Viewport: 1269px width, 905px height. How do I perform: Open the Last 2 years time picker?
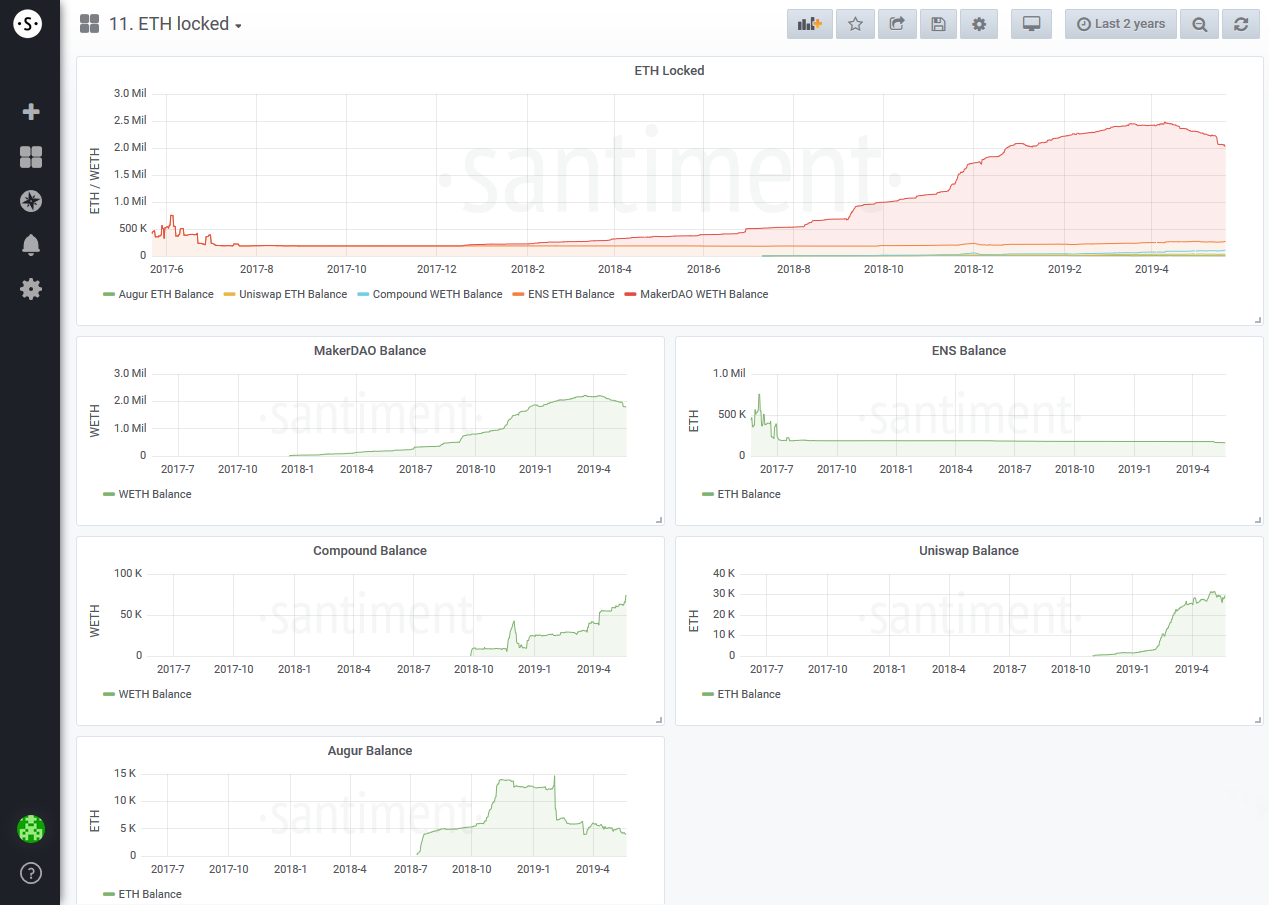click(x=1121, y=24)
